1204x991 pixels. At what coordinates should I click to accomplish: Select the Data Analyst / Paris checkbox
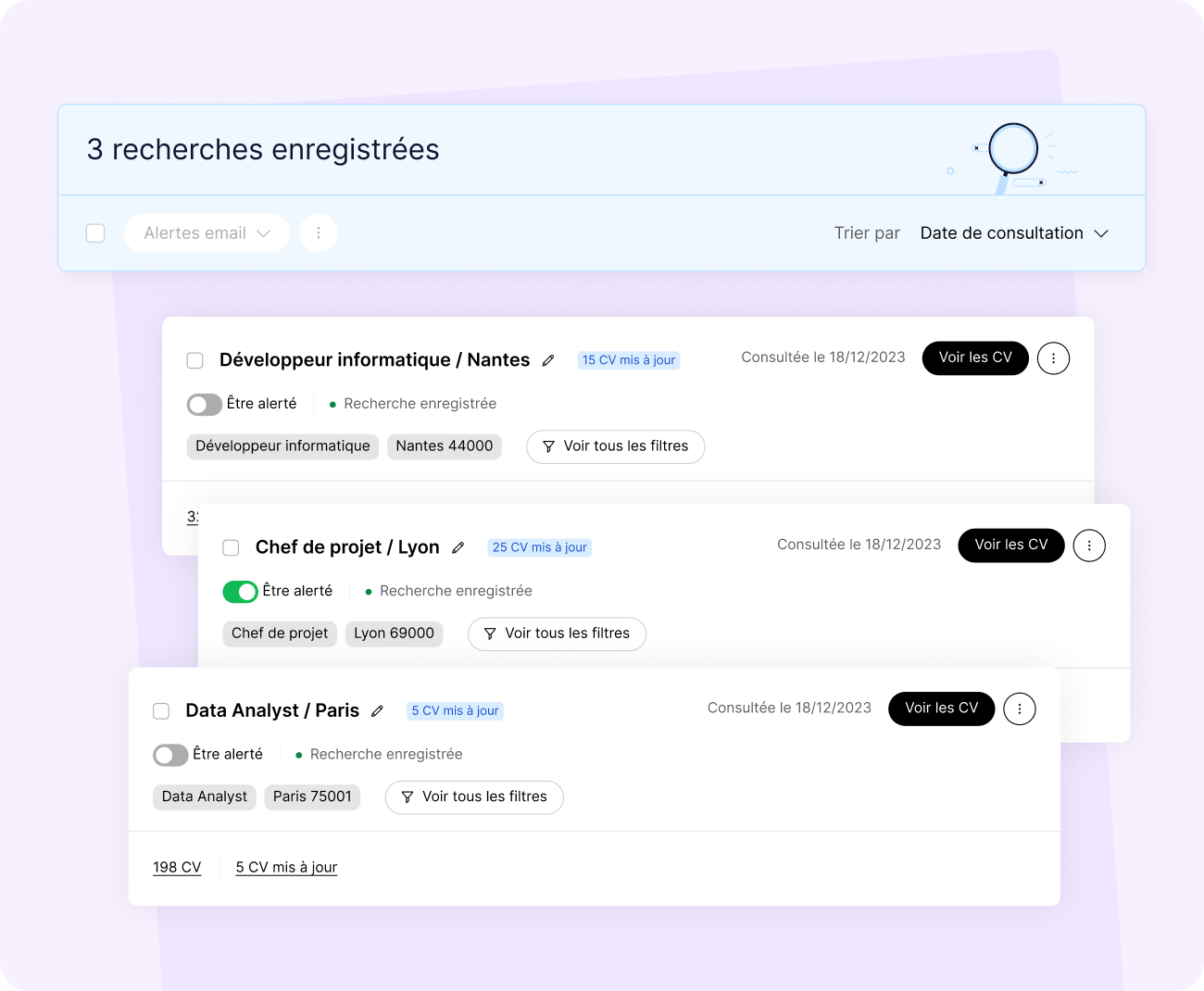click(x=161, y=710)
